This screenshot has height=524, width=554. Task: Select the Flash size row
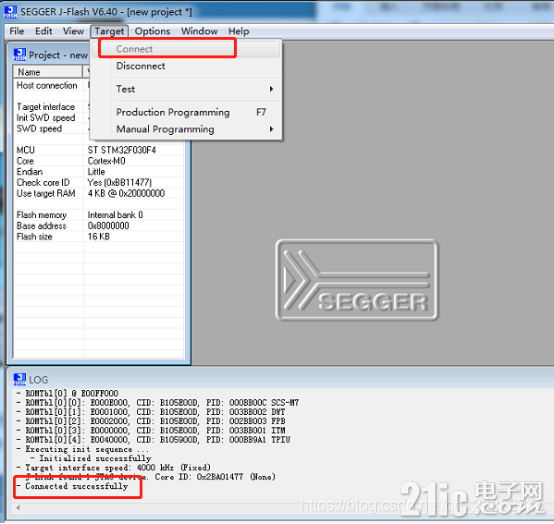[x=99, y=237]
